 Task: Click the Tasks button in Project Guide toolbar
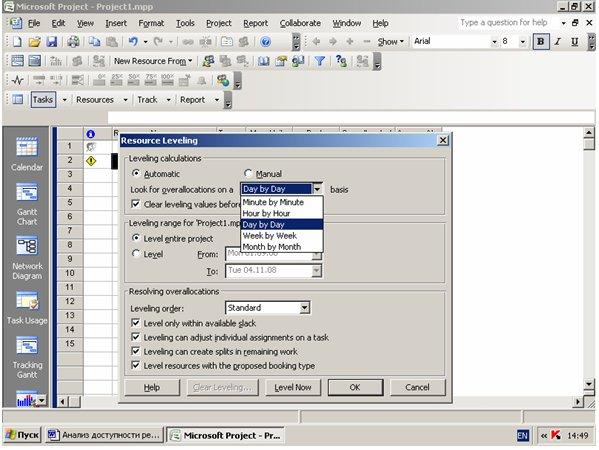click(43, 100)
